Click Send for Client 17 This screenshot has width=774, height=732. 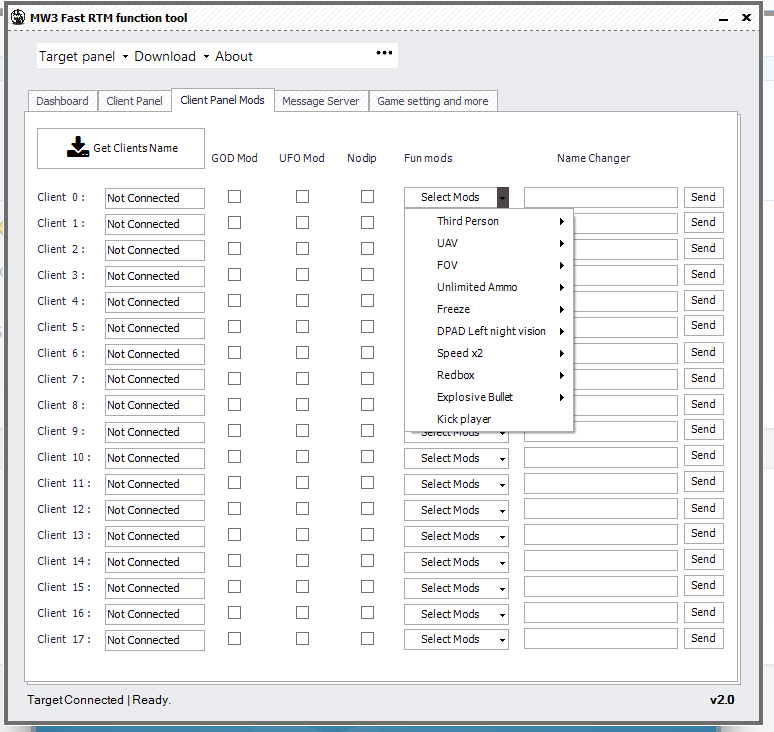(703, 638)
